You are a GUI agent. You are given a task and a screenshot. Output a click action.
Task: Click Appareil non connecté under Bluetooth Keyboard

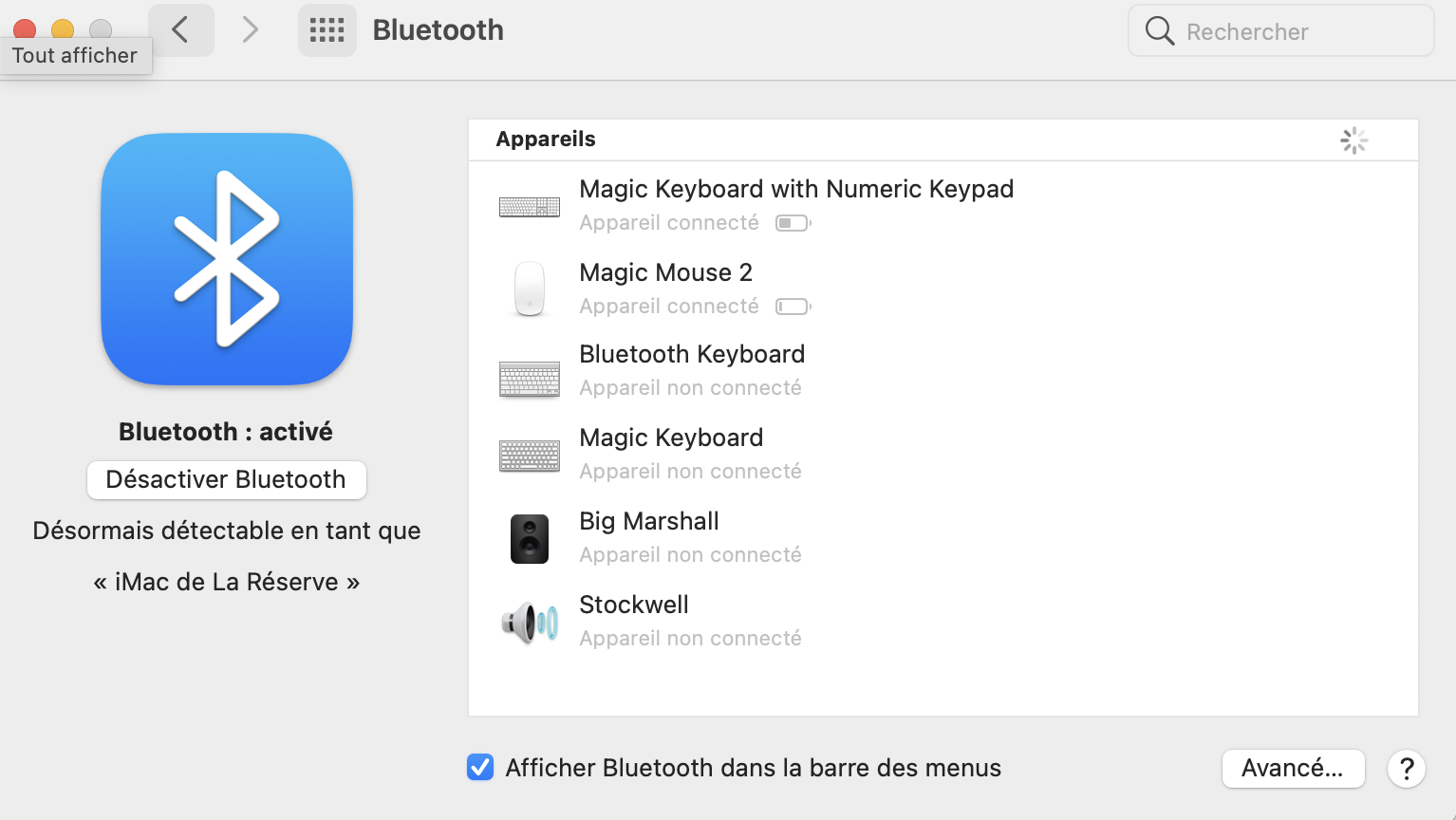pos(691,388)
